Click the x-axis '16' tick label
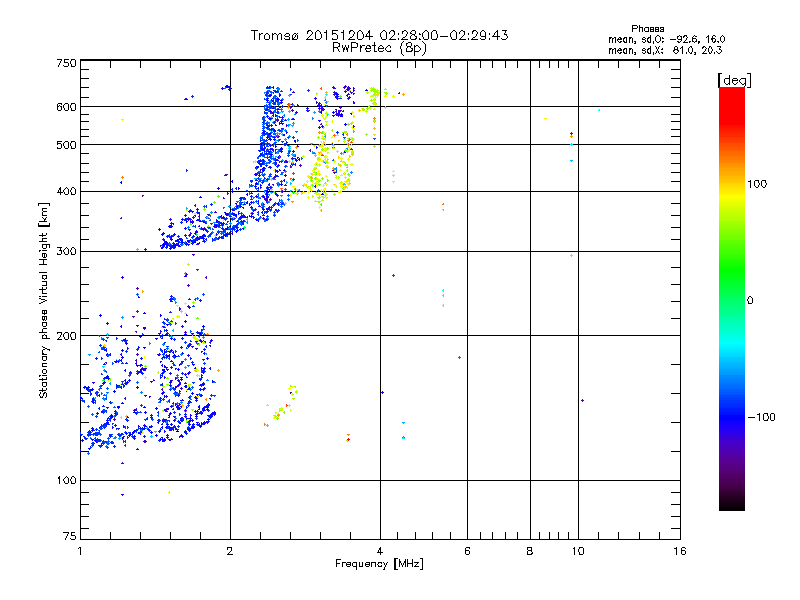 680,551
